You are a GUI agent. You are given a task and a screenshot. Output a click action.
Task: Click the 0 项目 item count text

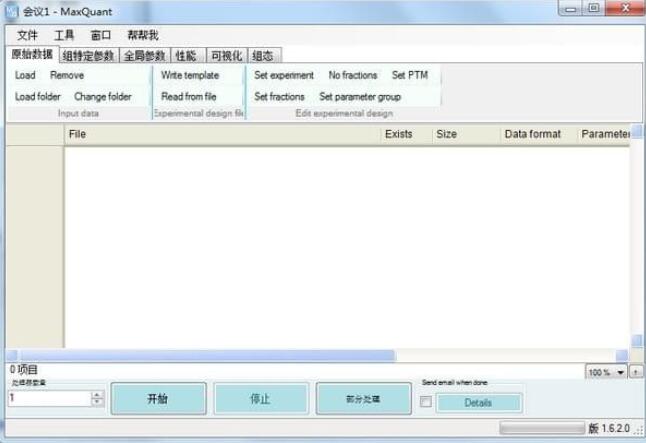click(24, 370)
